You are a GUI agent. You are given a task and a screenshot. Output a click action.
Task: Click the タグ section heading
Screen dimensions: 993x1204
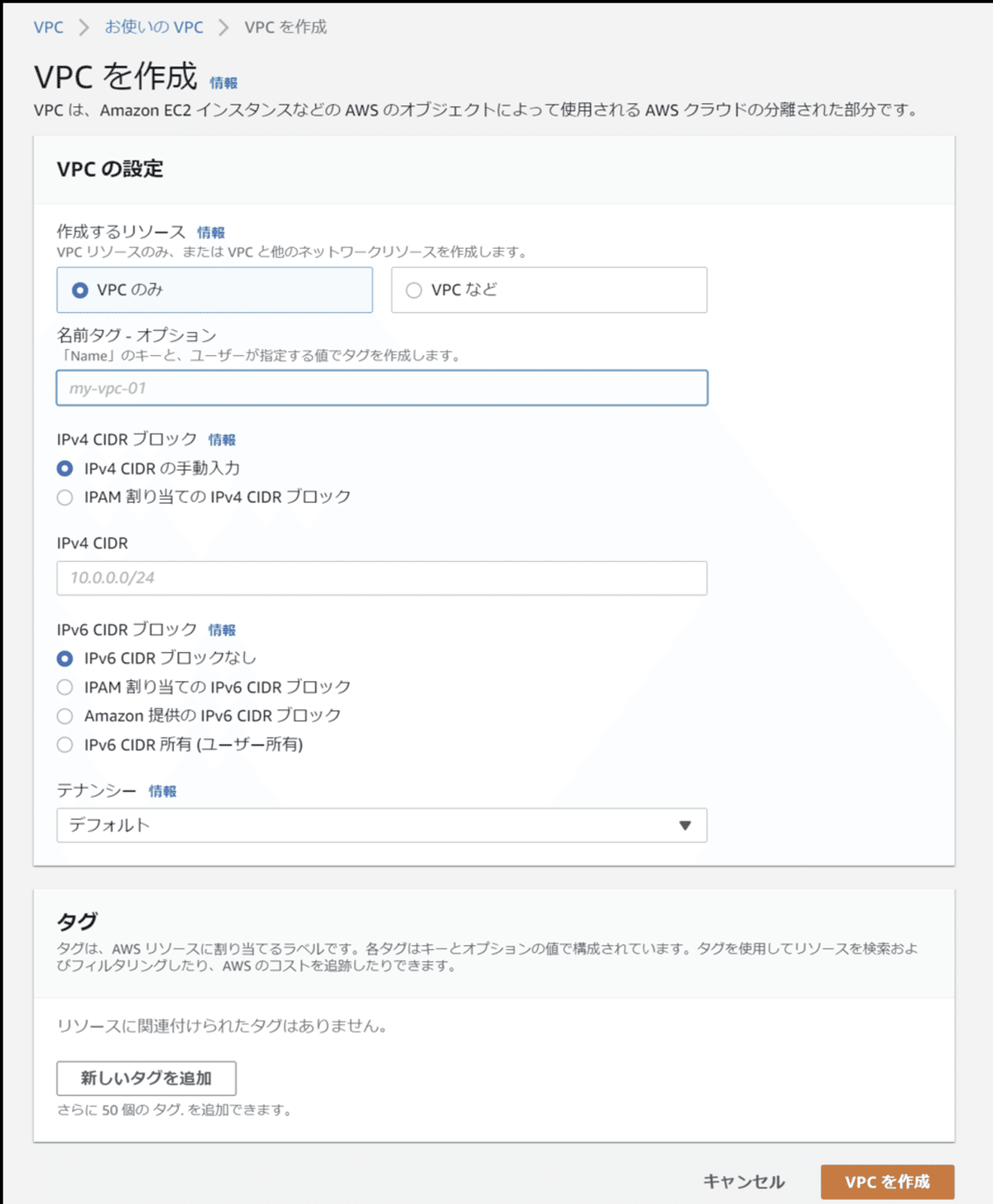pos(77,921)
